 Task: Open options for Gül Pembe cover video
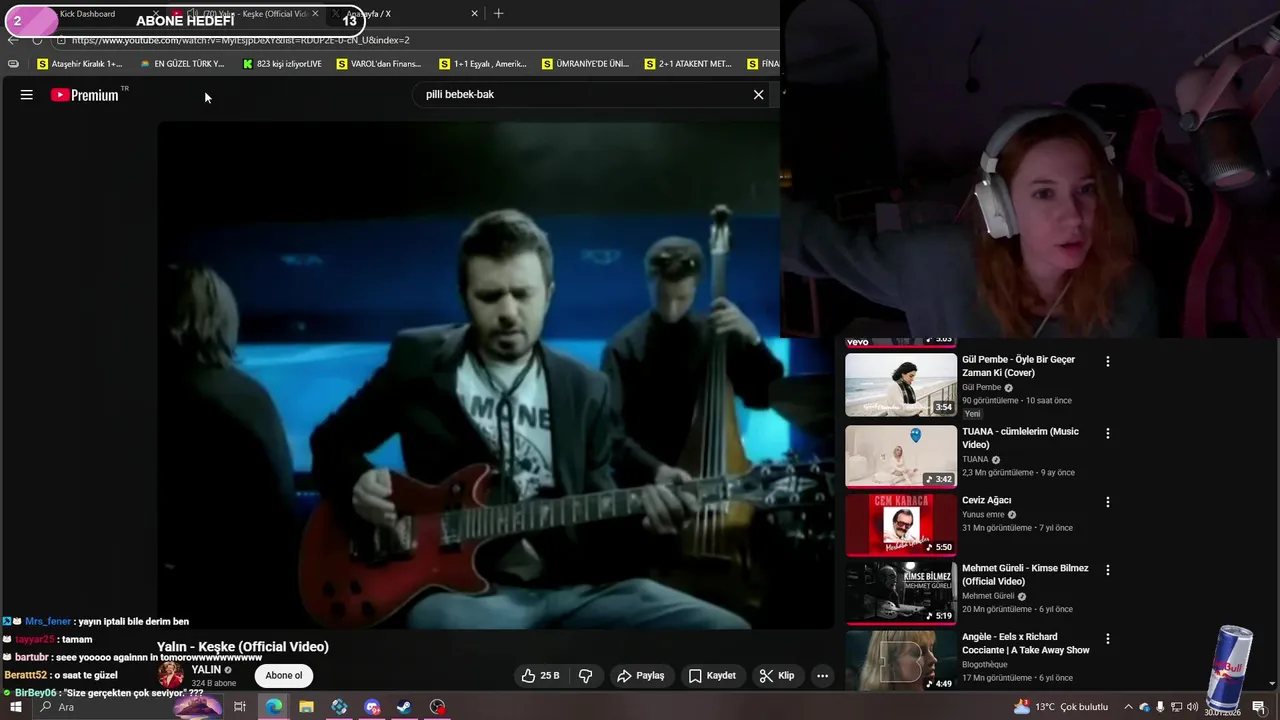[x=1107, y=361]
